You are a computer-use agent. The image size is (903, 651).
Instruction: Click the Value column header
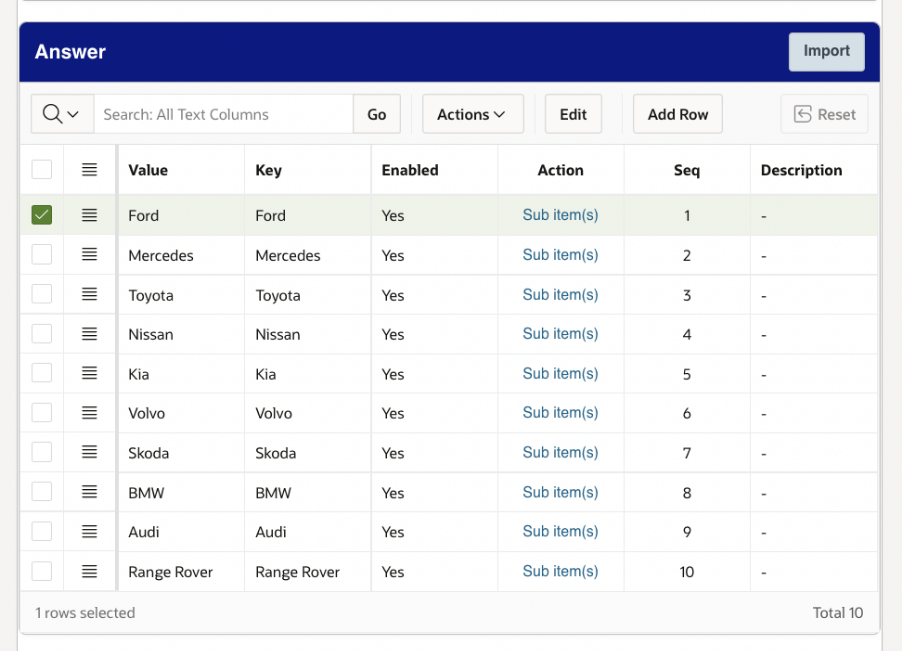point(148,170)
